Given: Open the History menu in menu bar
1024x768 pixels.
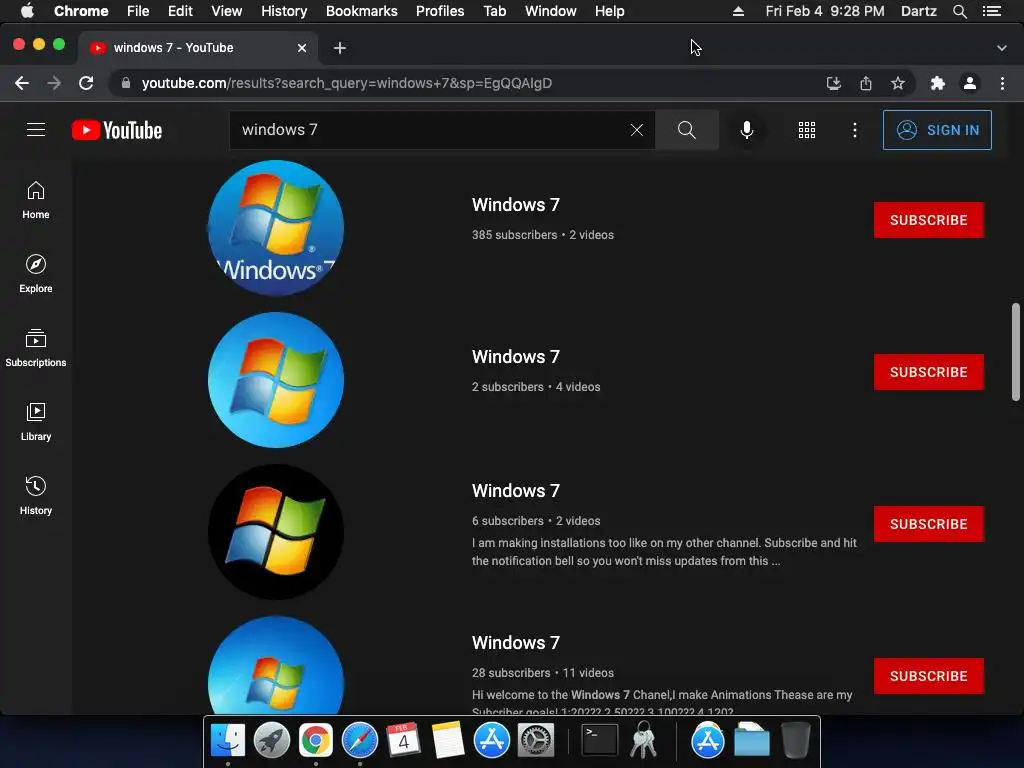Looking at the screenshot, I should click(x=284, y=11).
